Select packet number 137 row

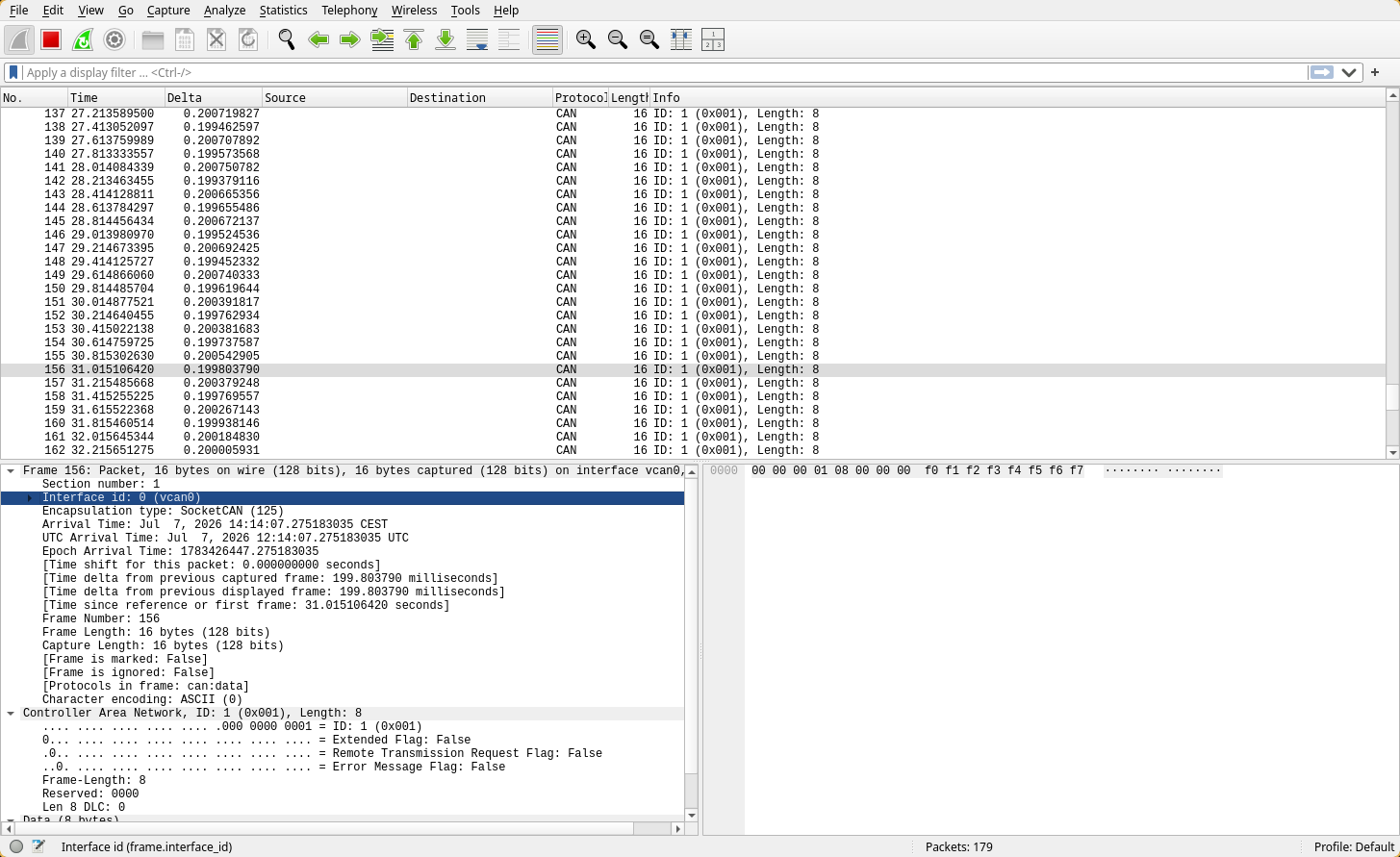pyautogui.click(x=693, y=113)
